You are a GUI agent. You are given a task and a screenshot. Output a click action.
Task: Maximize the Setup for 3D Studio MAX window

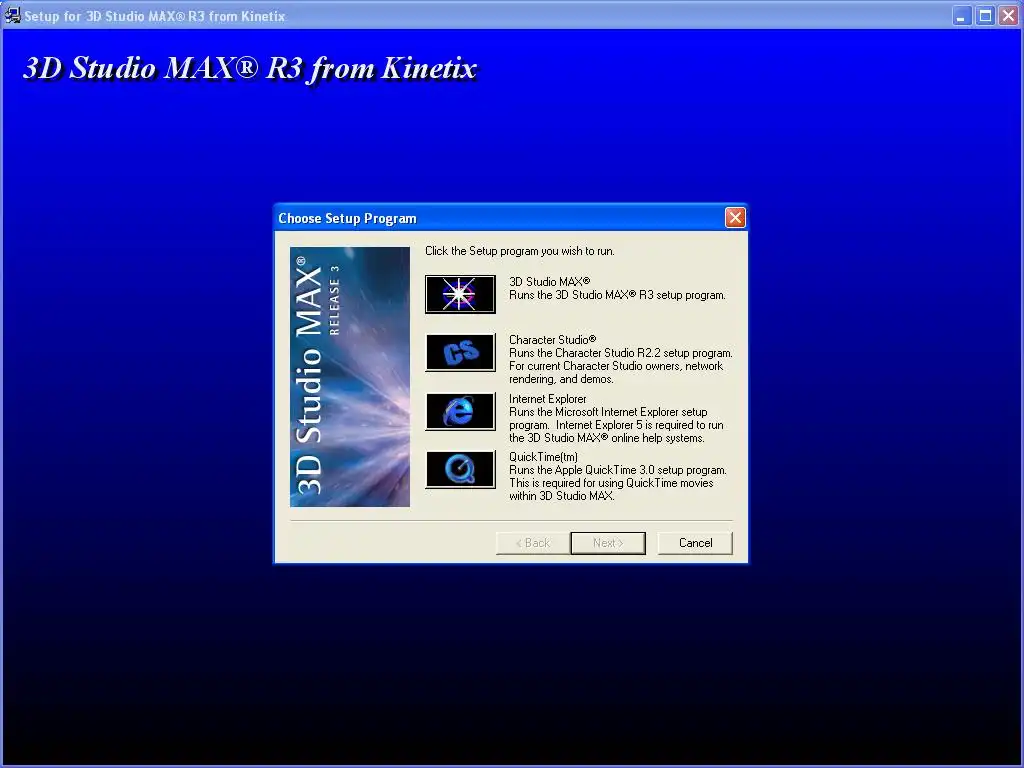(x=985, y=16)
